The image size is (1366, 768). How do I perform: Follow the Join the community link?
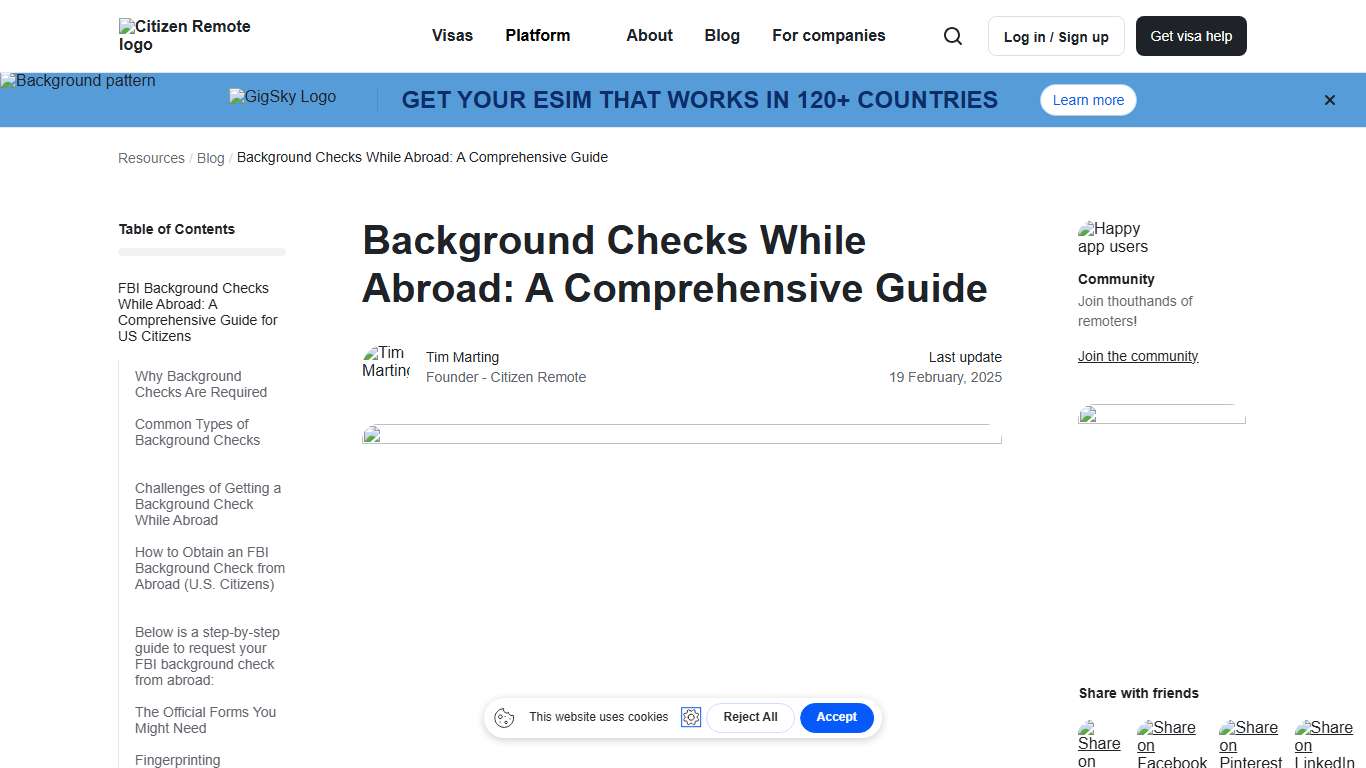[1137, 356]
